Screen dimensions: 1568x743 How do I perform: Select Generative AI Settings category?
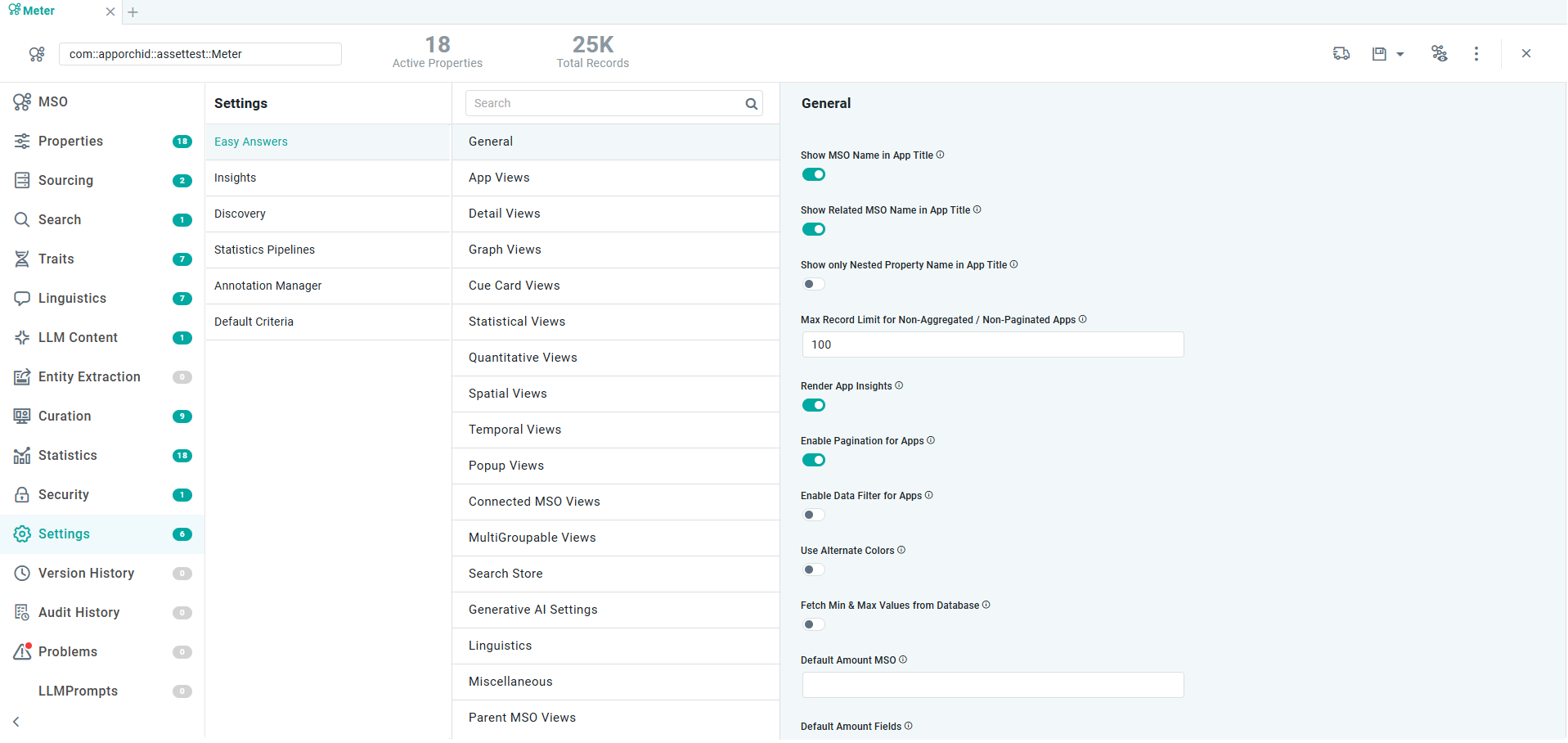[x=532, y=610]
